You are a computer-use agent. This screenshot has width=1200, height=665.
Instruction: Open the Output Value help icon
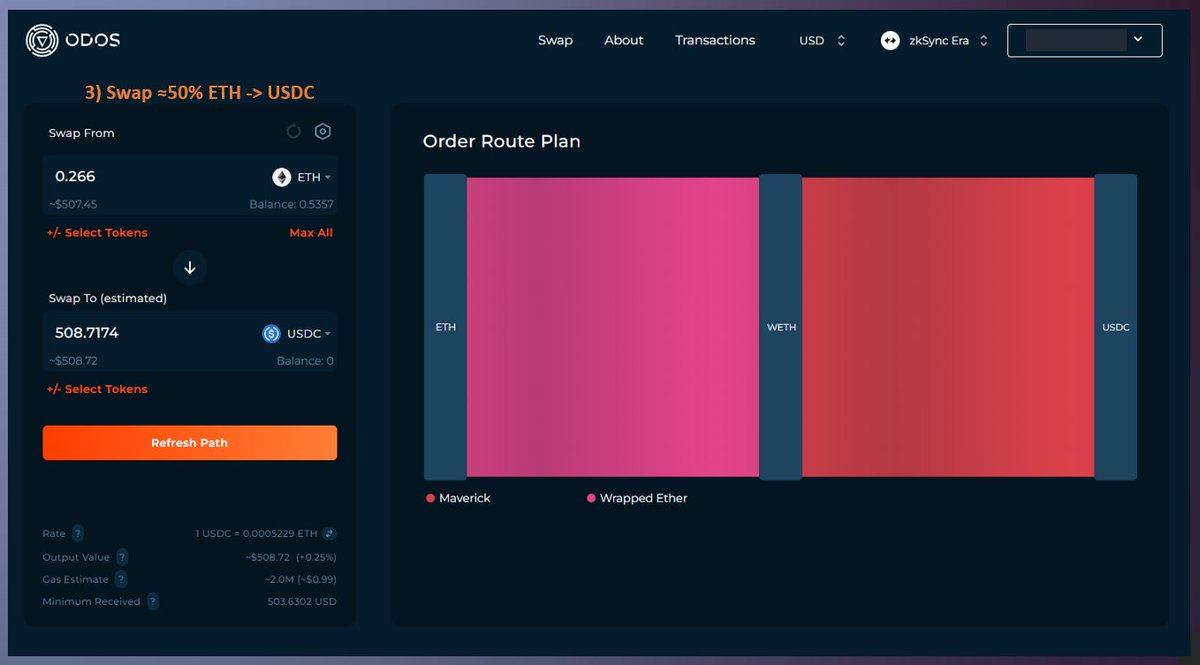pos(122,557)
